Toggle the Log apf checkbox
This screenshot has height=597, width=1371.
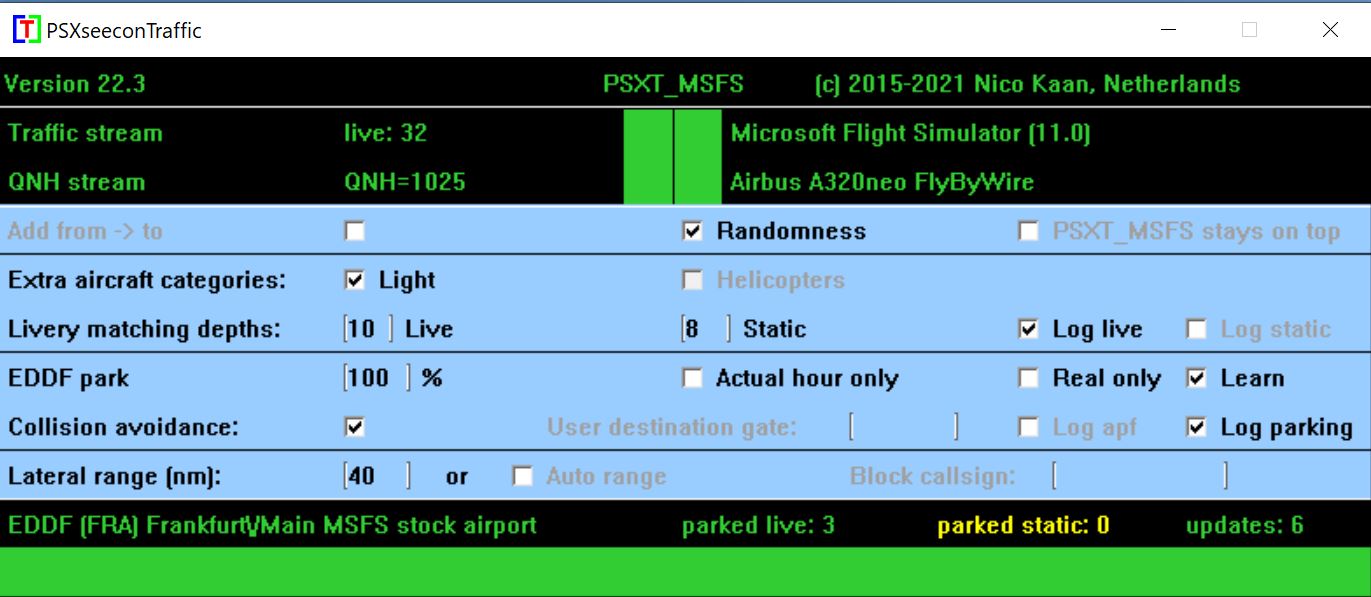1028,427
